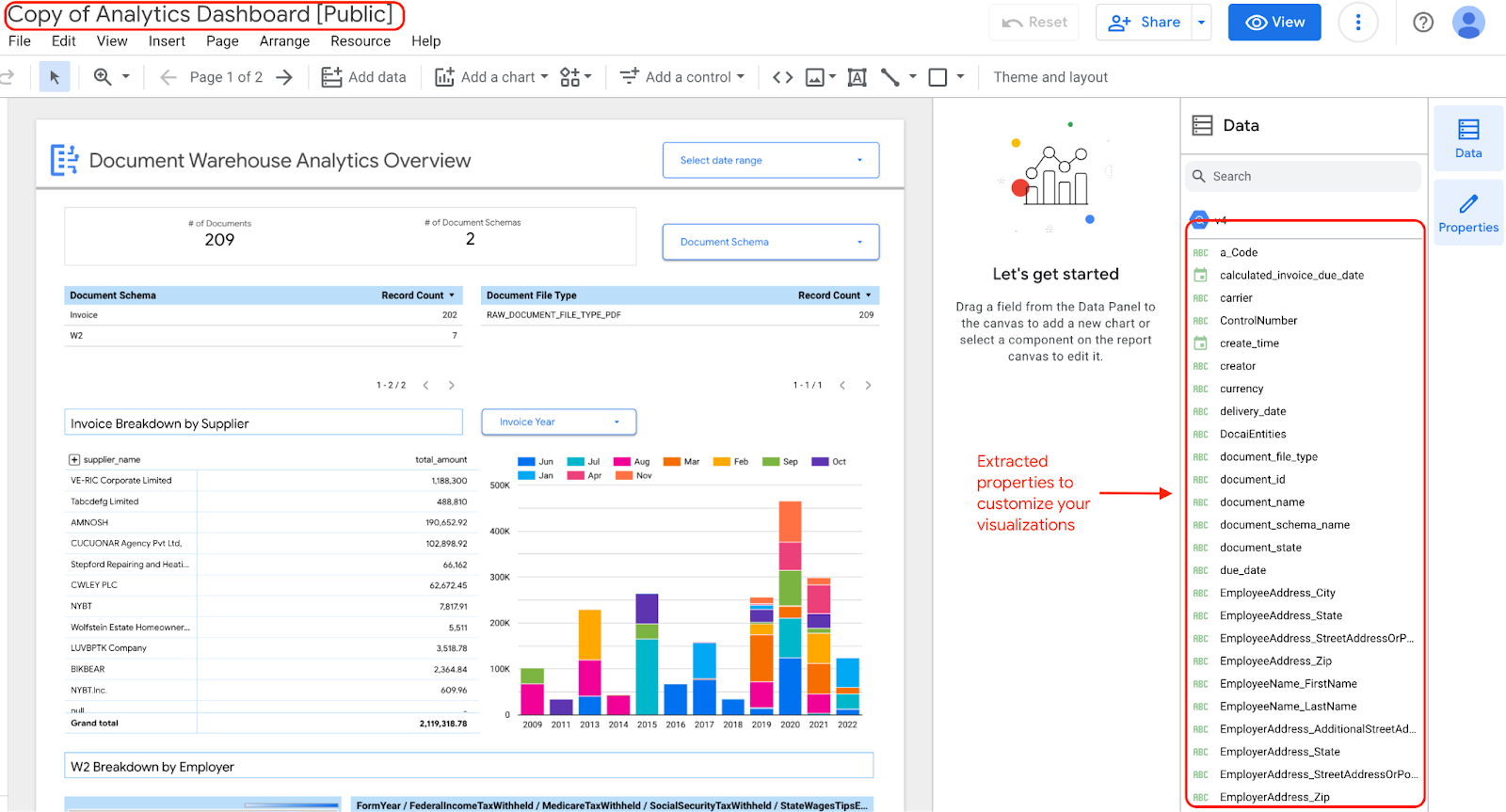The height and width of the screenshot is (812, 1506).
Task: Click the URL embed code icon
Action: coord(782,77)
